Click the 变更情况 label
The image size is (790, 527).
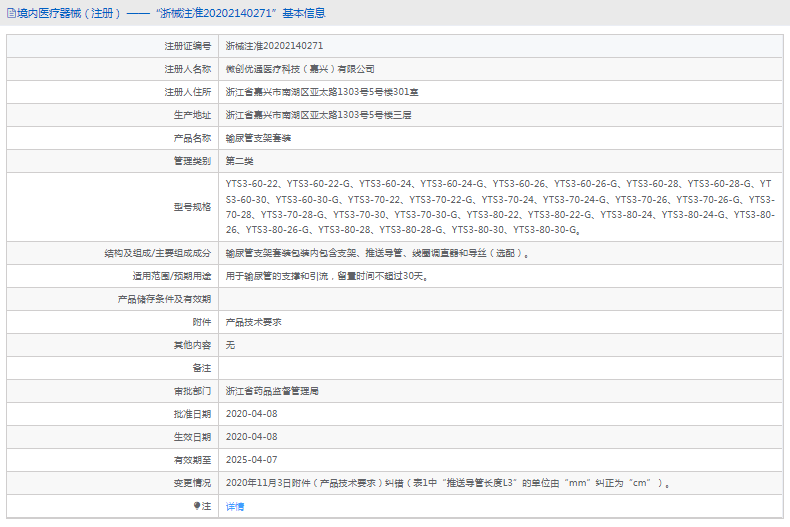click(x=192, y=483)
